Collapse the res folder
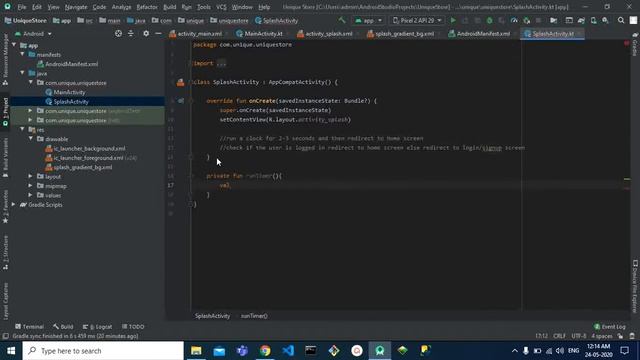This screenshot has height=360, width=640. 22,129
